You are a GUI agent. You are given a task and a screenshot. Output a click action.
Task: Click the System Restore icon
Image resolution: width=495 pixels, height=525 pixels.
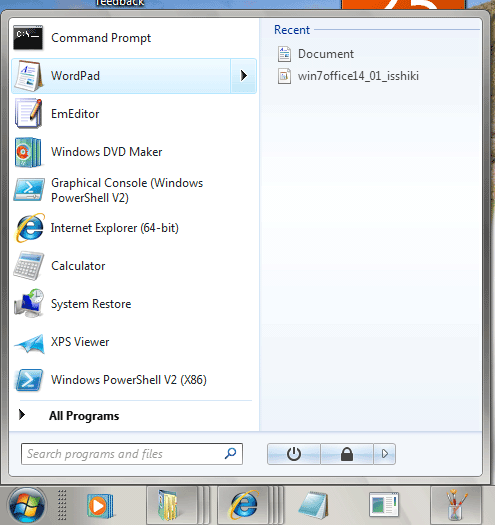coord(29,303)
